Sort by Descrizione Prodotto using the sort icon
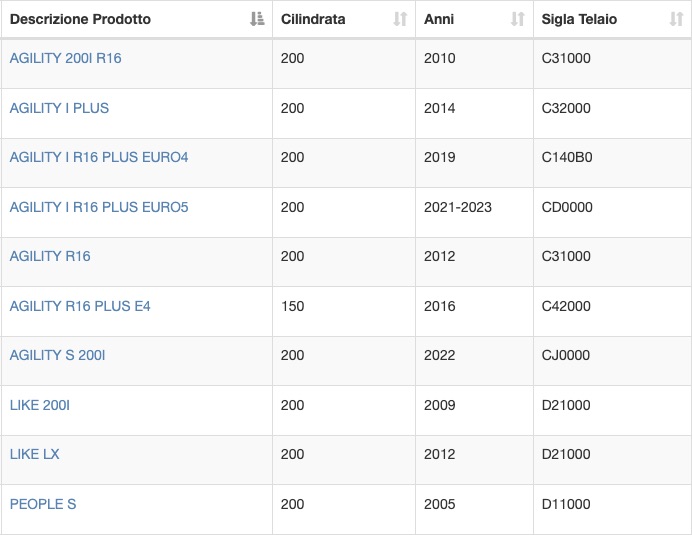The height and width of the screenshot is (535, 692). tap(257, 19)
